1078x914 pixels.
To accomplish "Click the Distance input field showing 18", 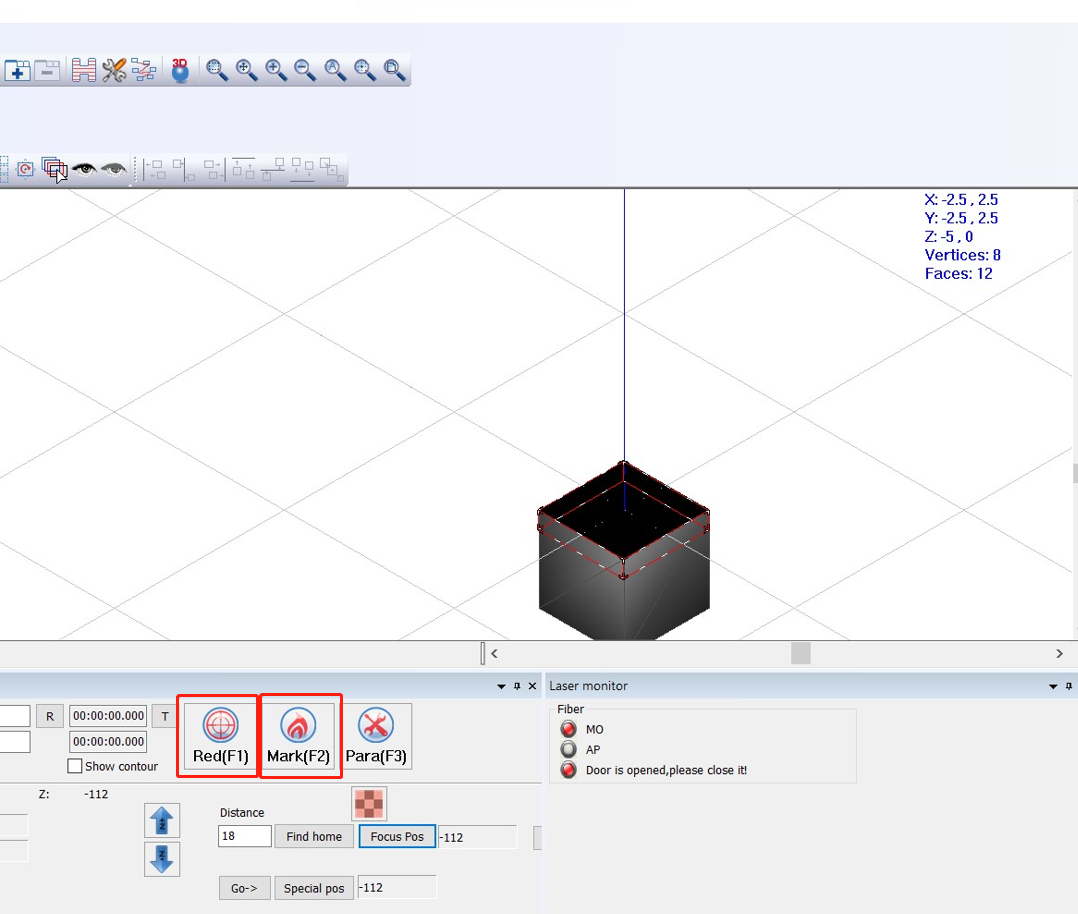I will (x=245, y=836).
